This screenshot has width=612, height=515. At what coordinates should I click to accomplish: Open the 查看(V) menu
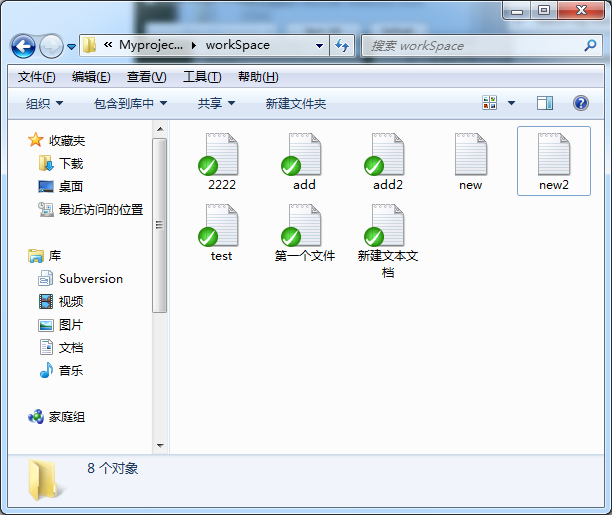(146, 77)
